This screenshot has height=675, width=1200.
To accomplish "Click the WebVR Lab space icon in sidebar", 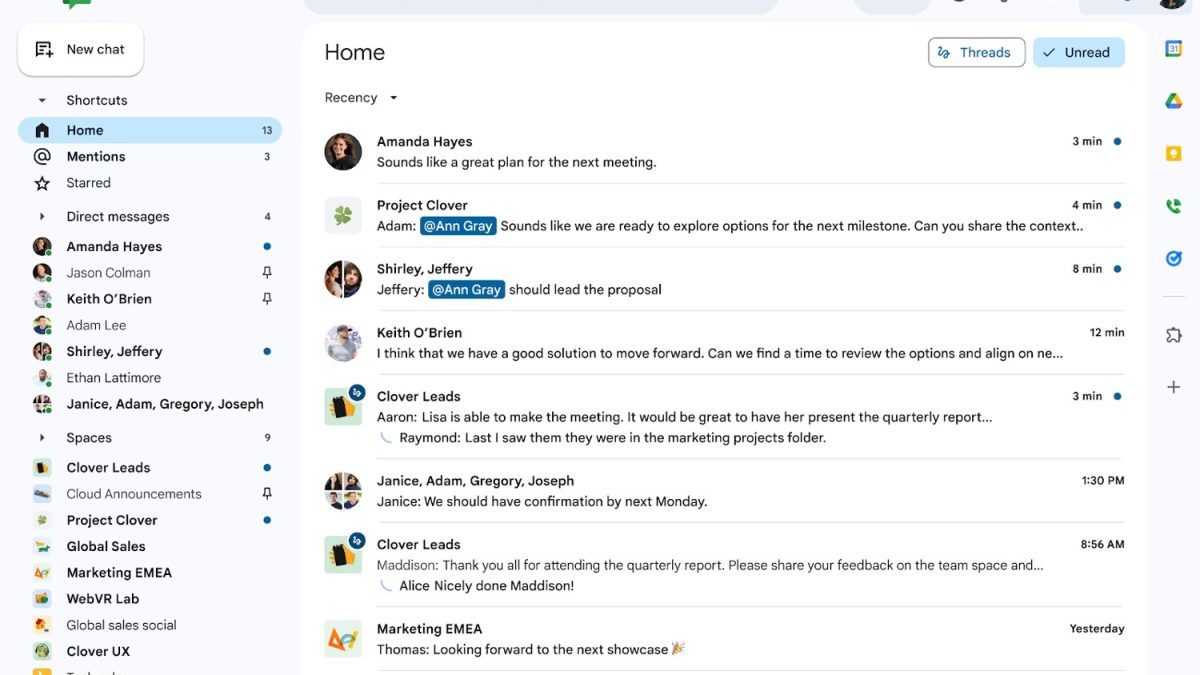I will 42,599.
